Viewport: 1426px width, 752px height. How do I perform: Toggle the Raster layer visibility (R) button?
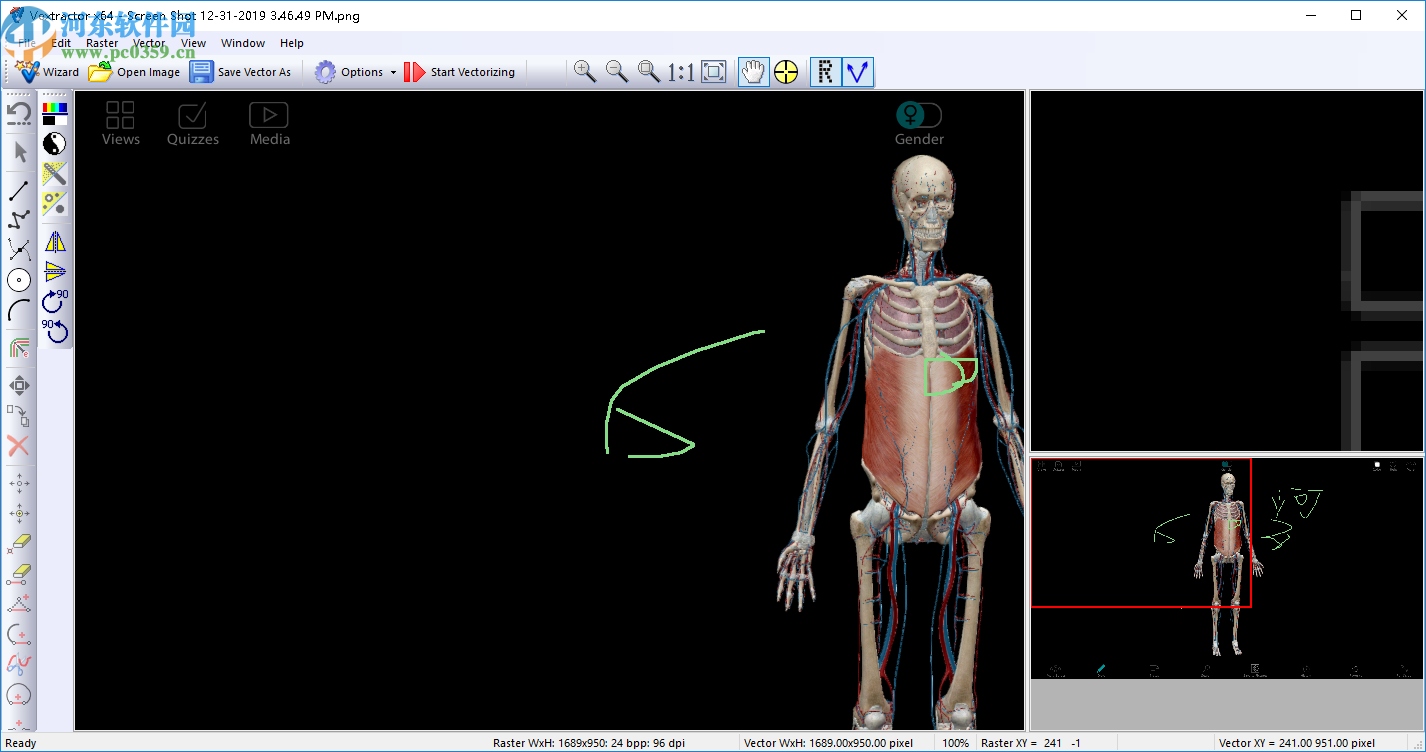click(825, 72)
